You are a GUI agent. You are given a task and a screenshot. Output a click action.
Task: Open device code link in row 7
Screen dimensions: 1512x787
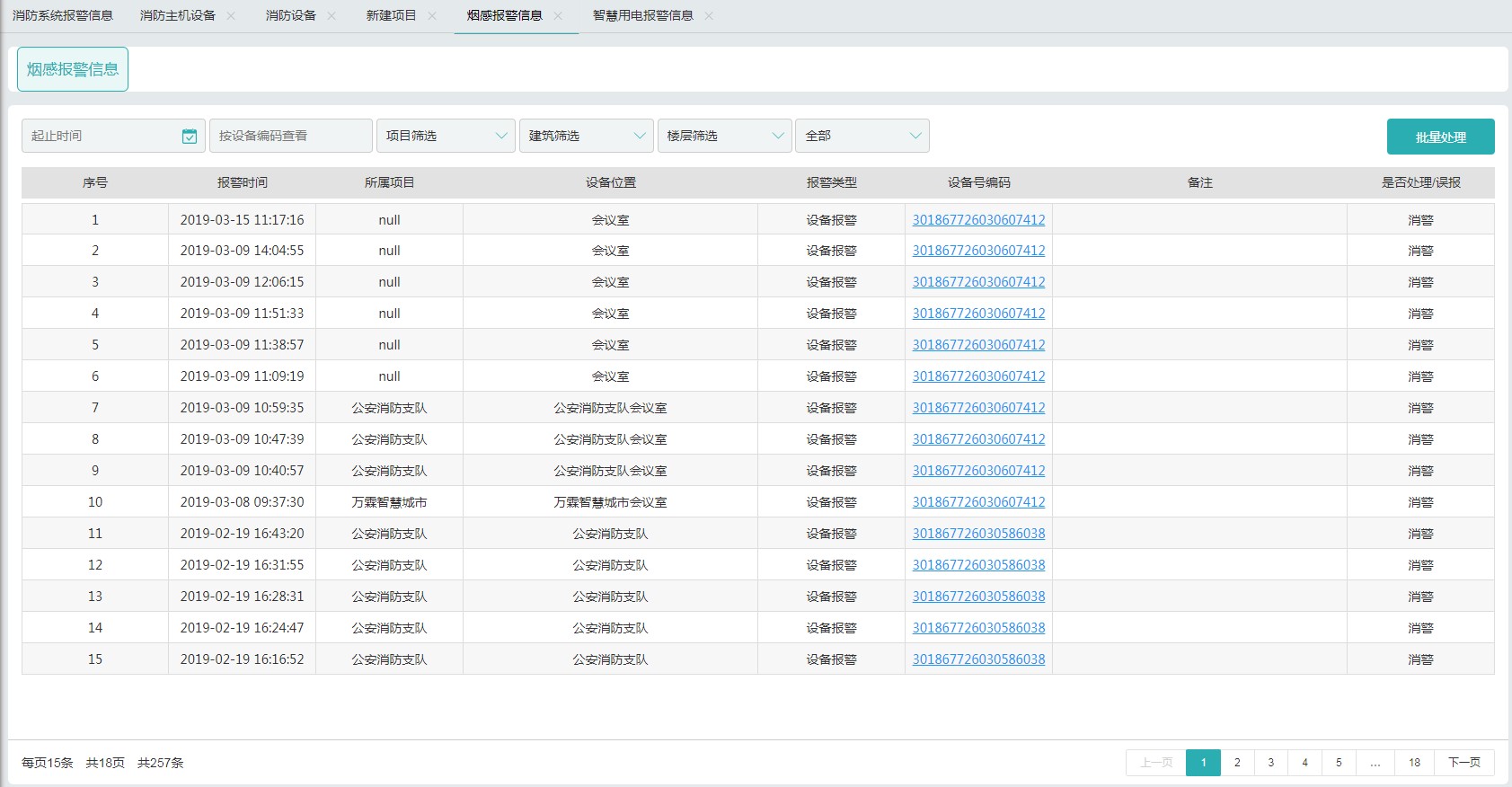(978, 408)
